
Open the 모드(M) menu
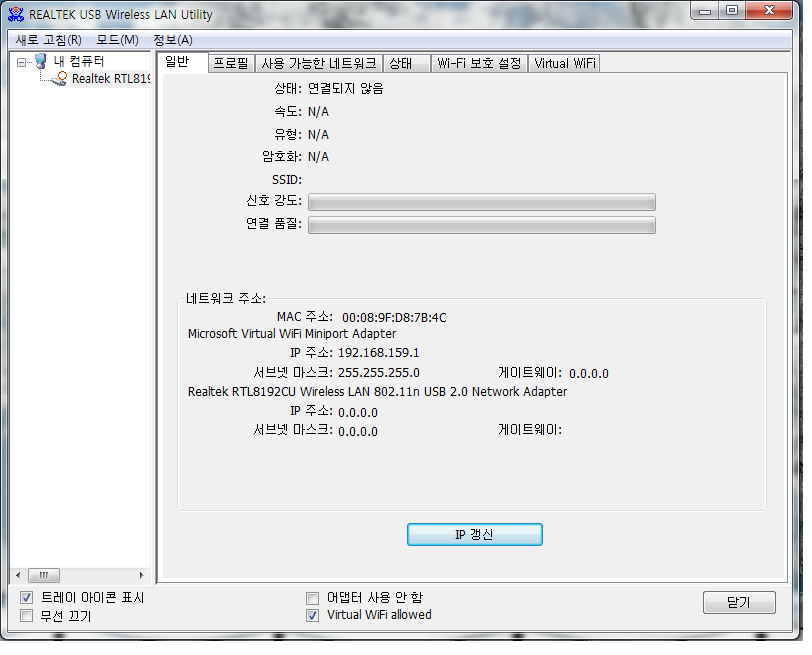click(118, 40)
